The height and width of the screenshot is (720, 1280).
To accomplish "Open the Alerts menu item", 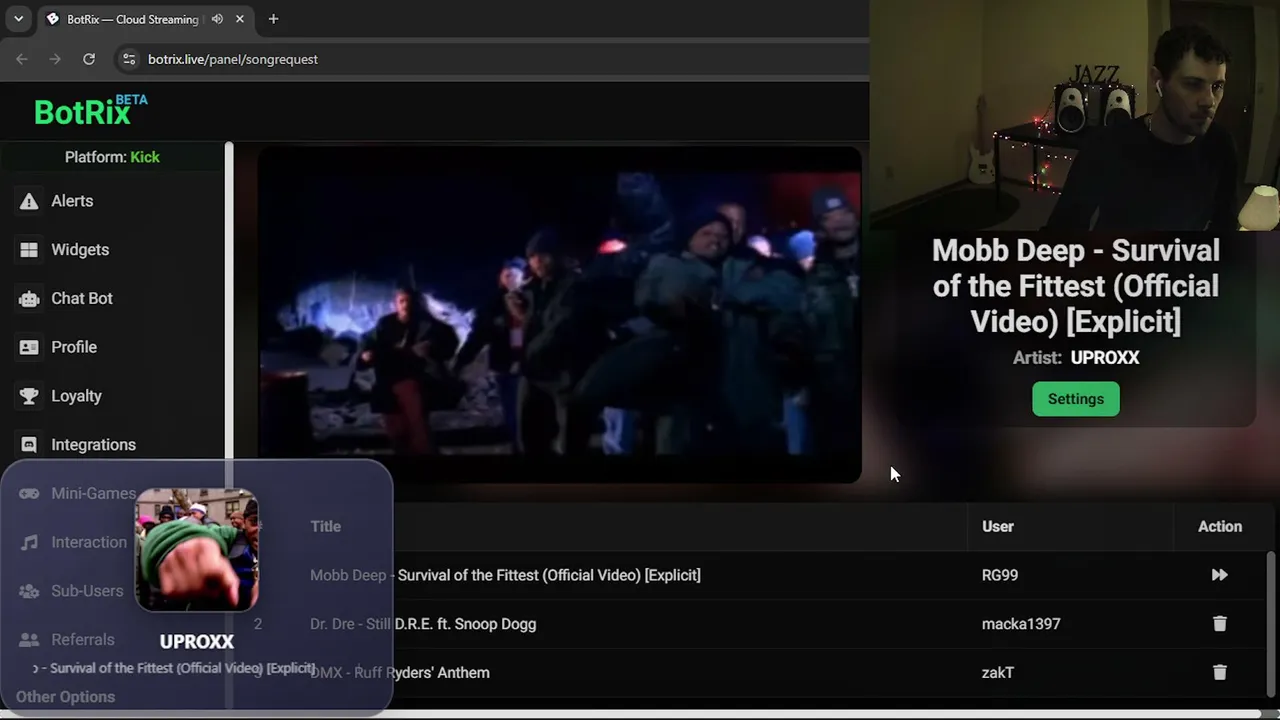I will (72, 201).
